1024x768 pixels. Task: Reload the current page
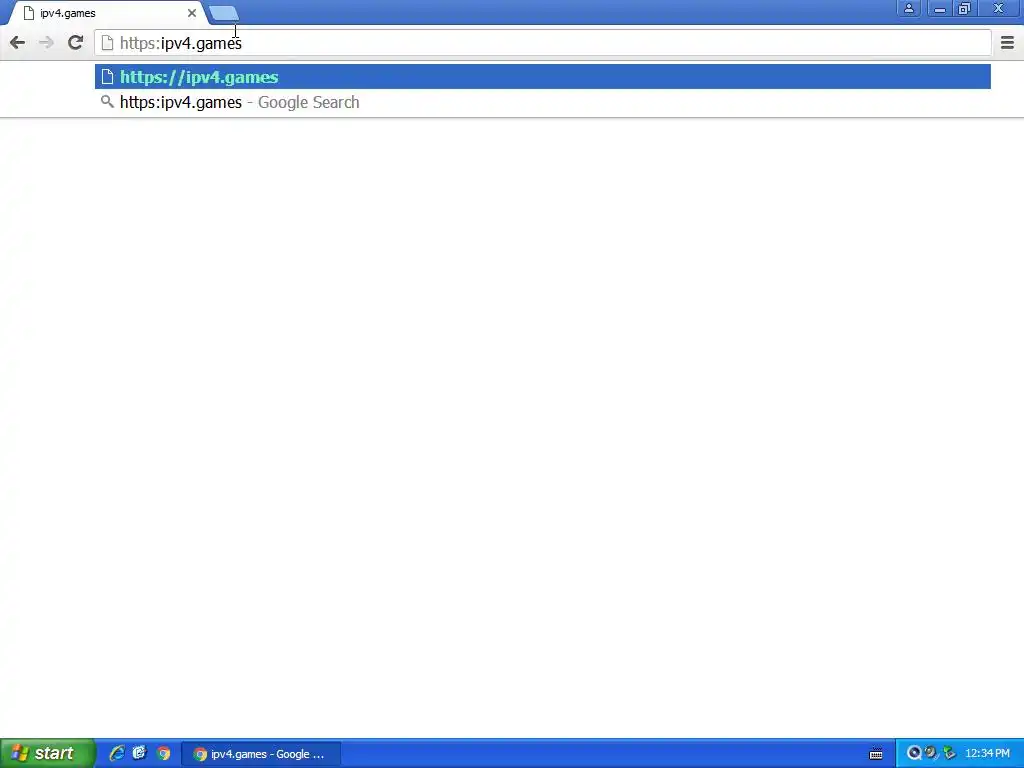pyautogui.click(x=75, y=43)
